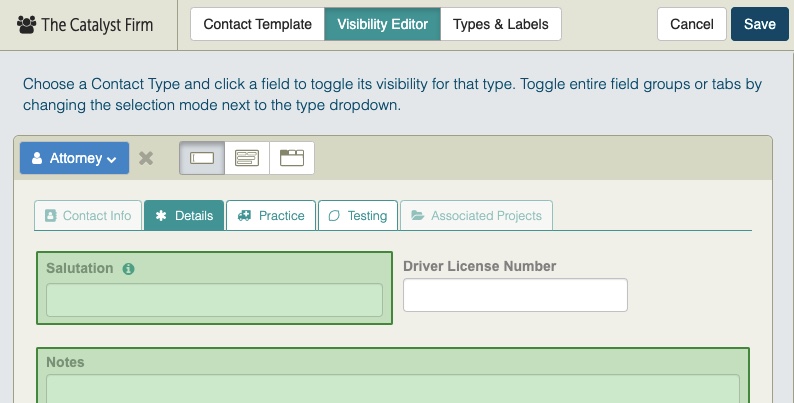Click the Salutation text input
Screen dimensions: 794x403
tap(214, 300)
